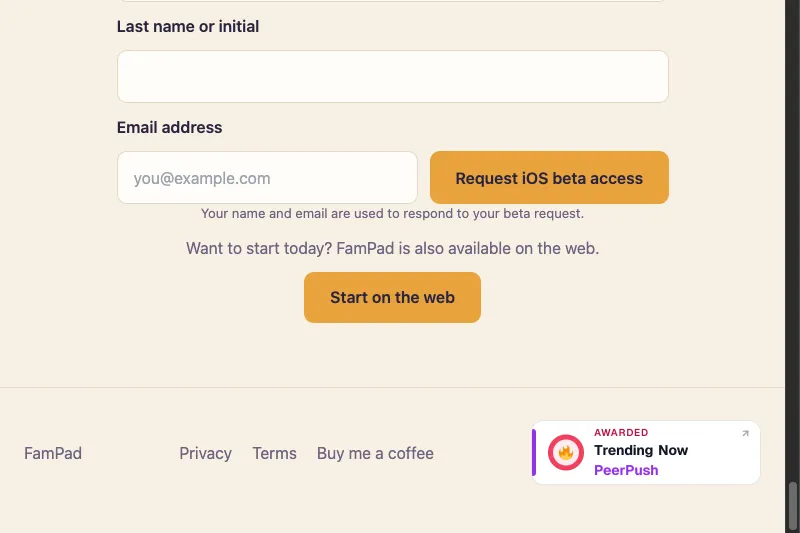
Task: Click the AWARDED label on the badge
Action: click(x=621, y=433)
